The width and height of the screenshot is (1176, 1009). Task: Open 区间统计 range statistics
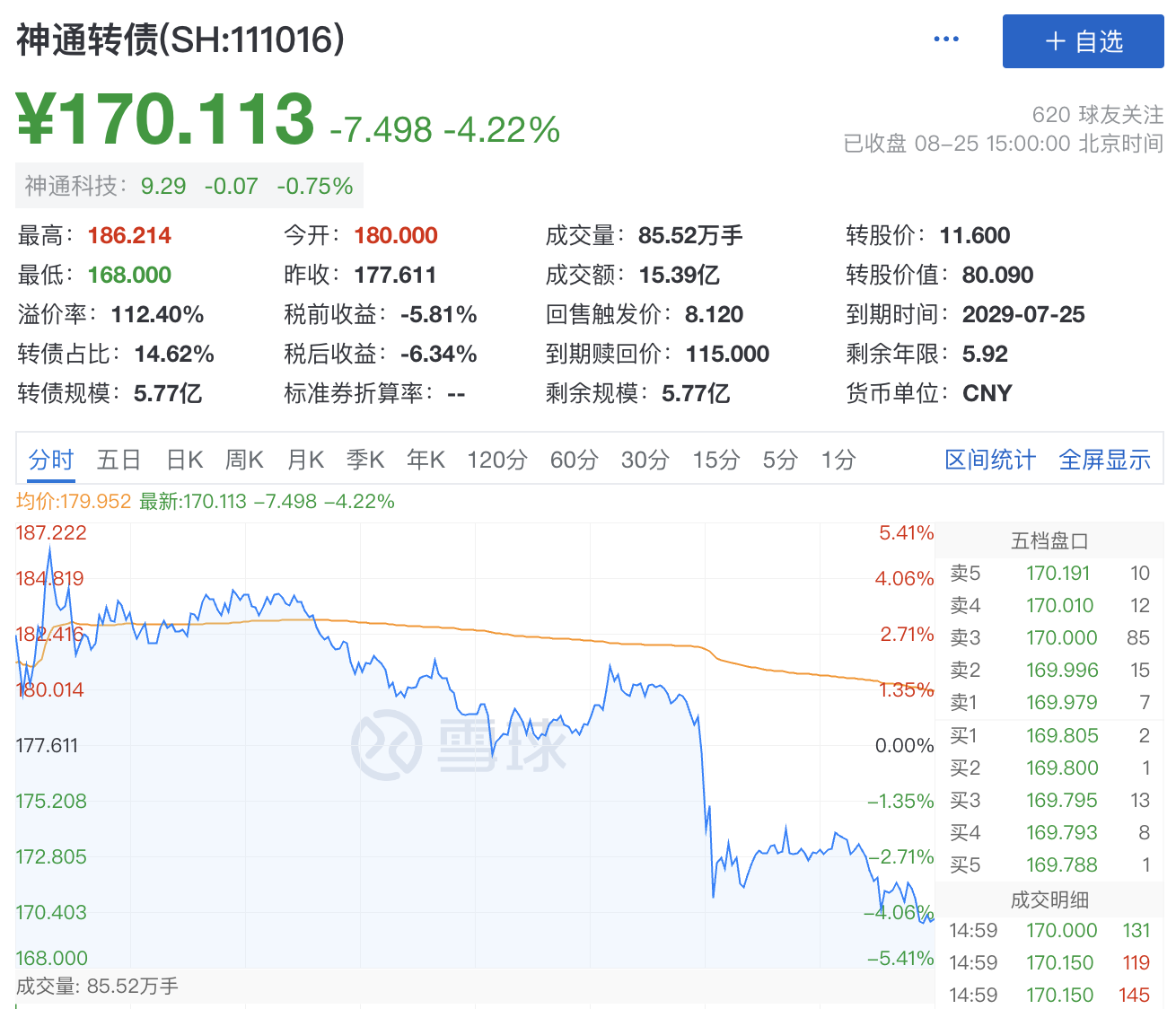coord(990,461)
